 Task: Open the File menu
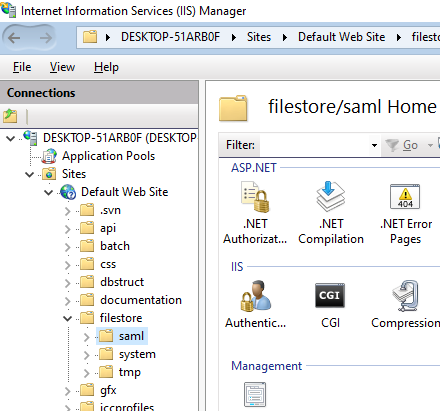[22, 67]
